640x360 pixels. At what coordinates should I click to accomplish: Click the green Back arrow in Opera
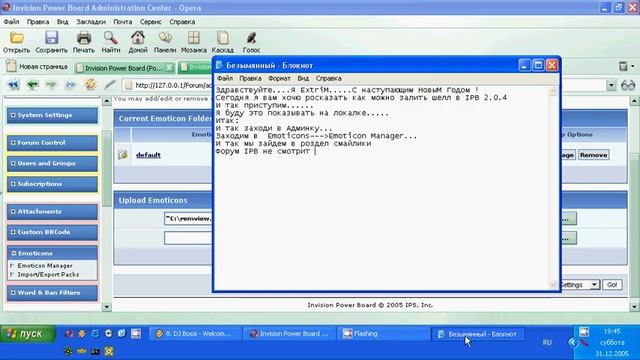32,84
